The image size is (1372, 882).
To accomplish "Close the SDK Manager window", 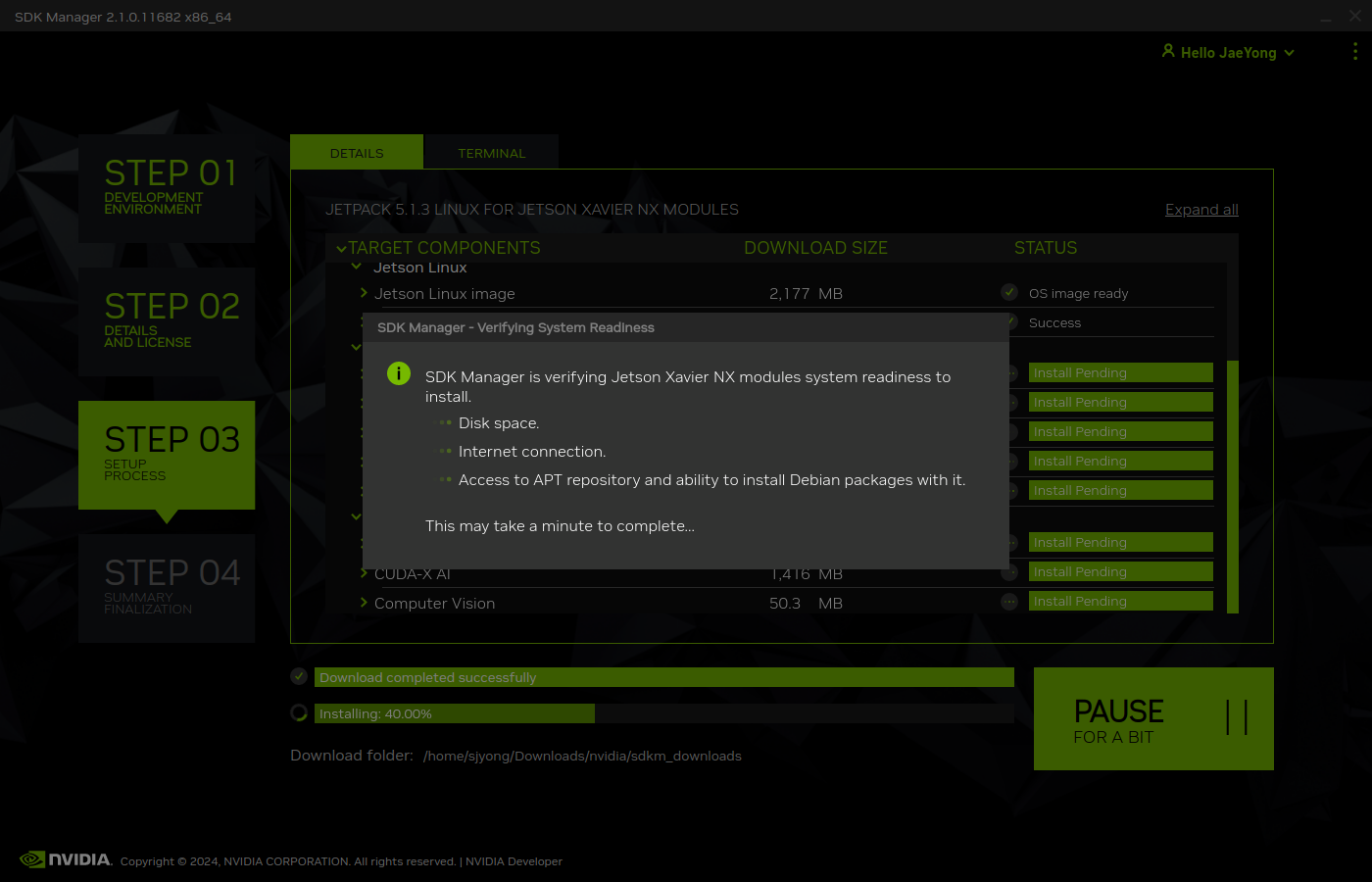I will (x=1355, y=16).
